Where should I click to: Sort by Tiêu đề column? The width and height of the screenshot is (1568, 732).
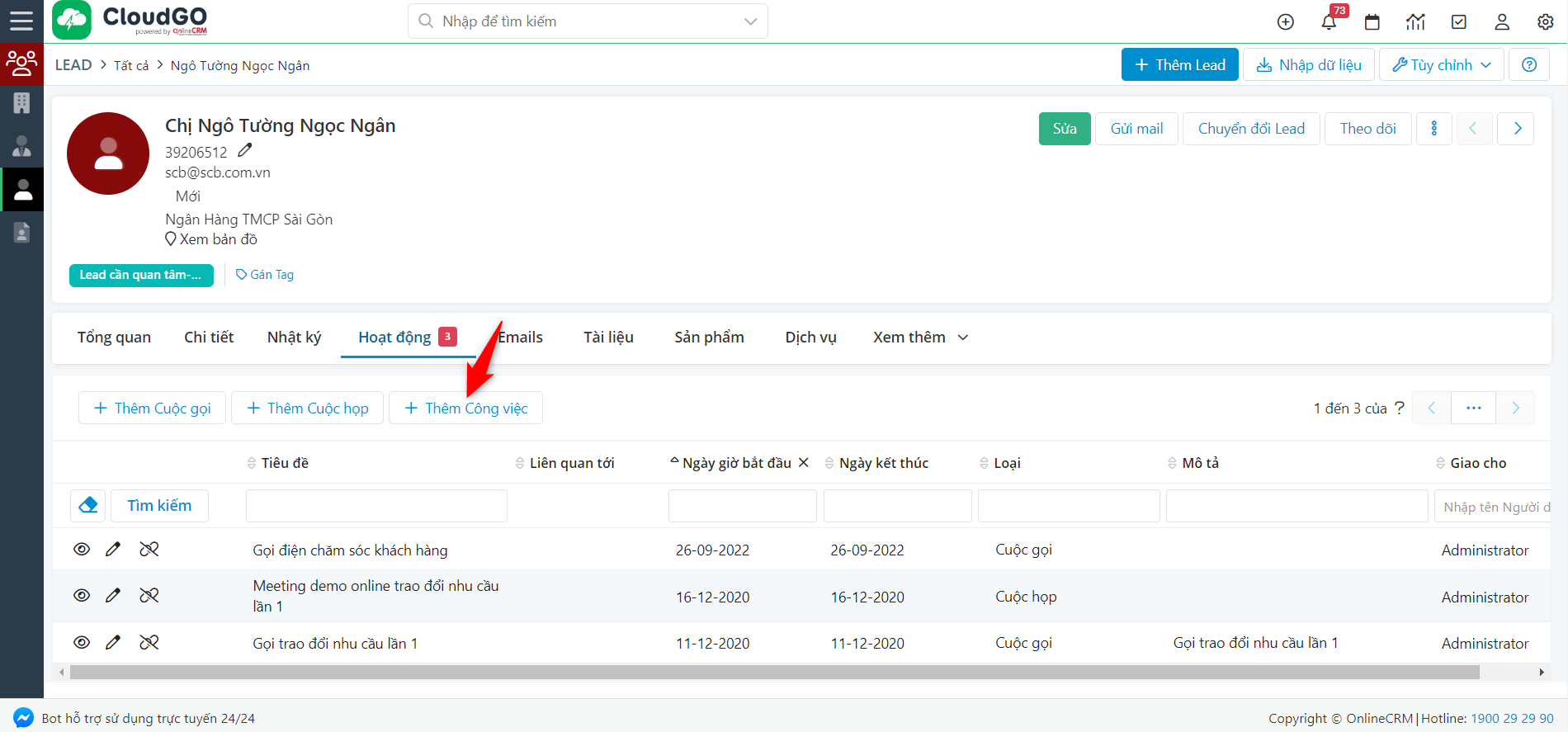pos(278,463)
